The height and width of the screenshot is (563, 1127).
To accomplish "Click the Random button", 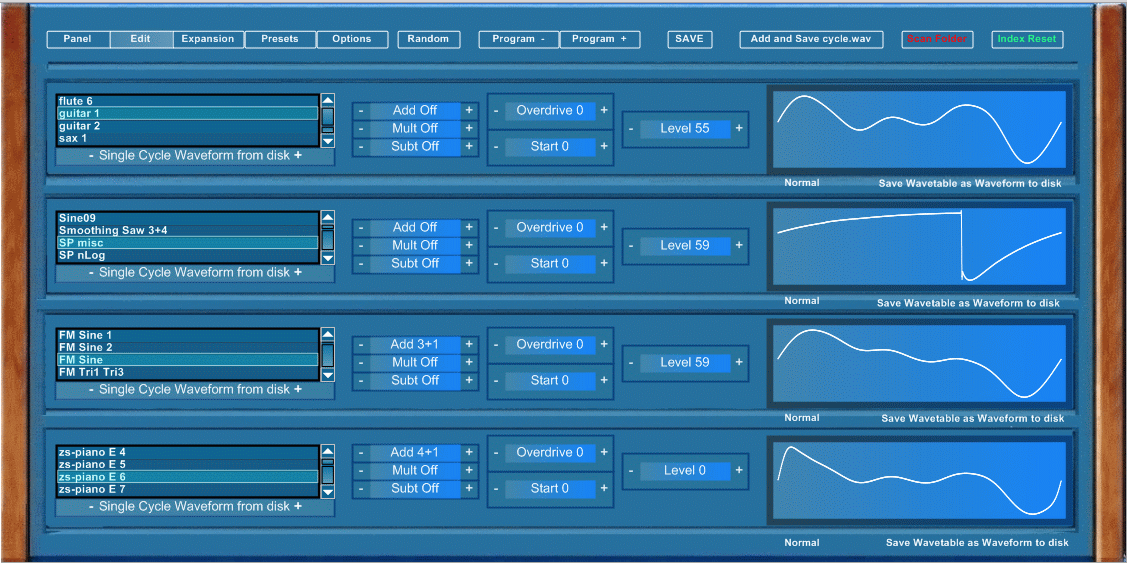I will tap(428, 40).
